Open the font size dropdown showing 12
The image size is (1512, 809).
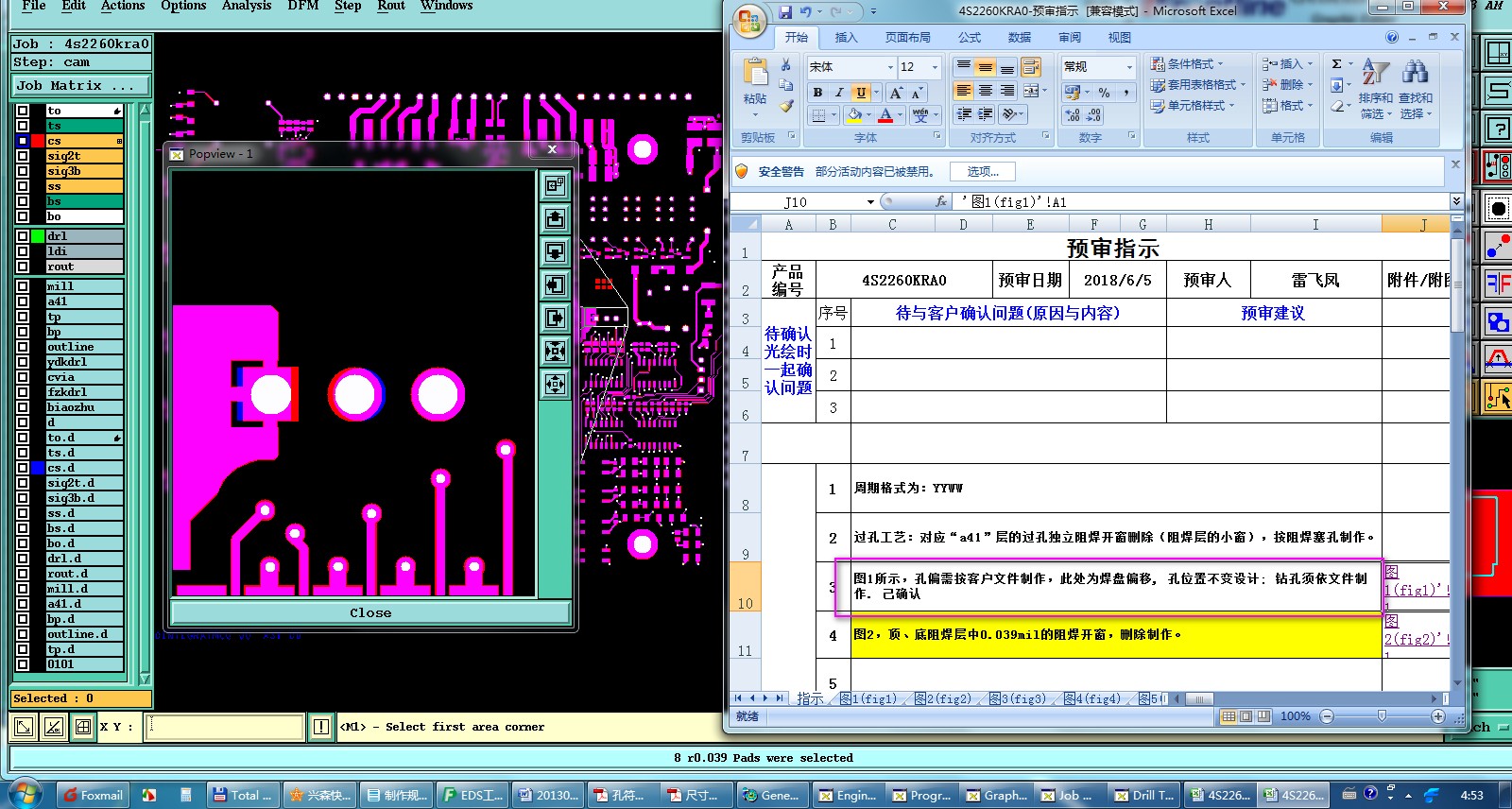[x=935, y=67]
